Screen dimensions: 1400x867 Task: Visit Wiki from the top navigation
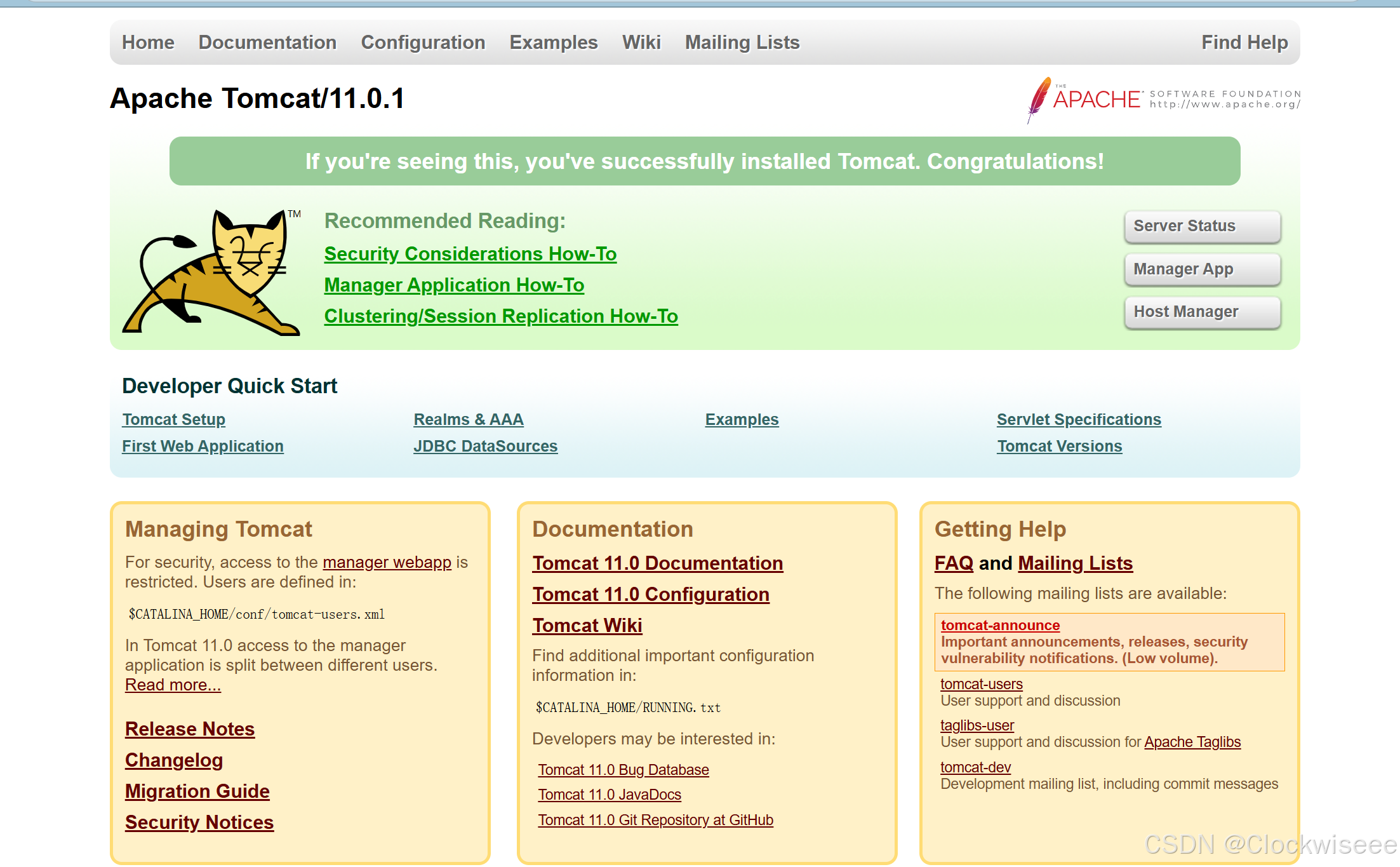click(x=641, y=42)
